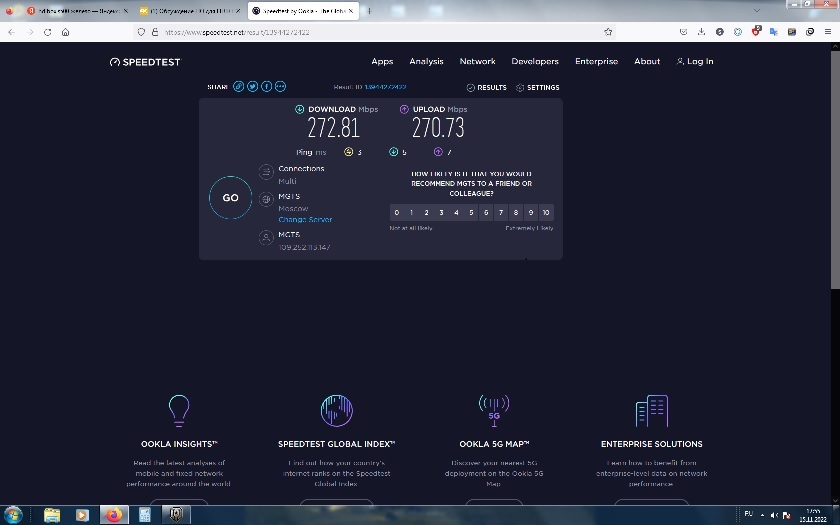
Task: Open Network menu item
Action: (477, 61)
